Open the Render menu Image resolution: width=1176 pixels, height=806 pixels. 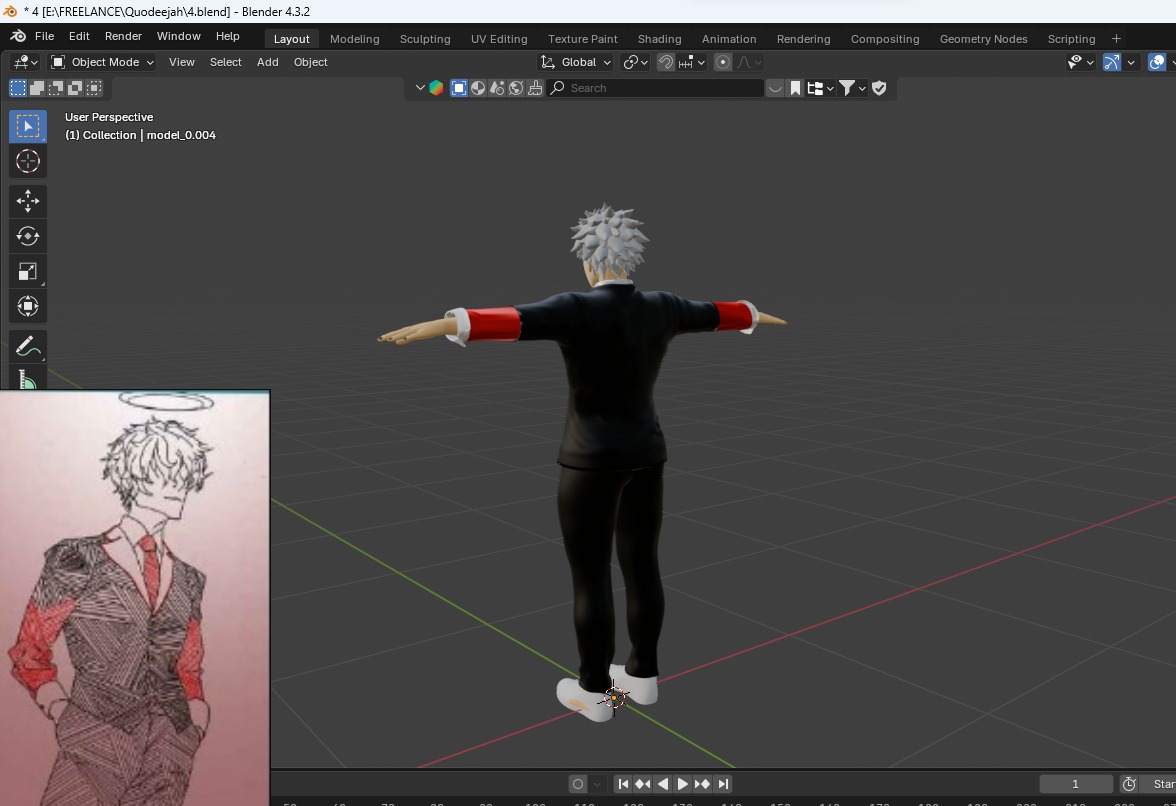pyautogui.click(x=122, y=36)
